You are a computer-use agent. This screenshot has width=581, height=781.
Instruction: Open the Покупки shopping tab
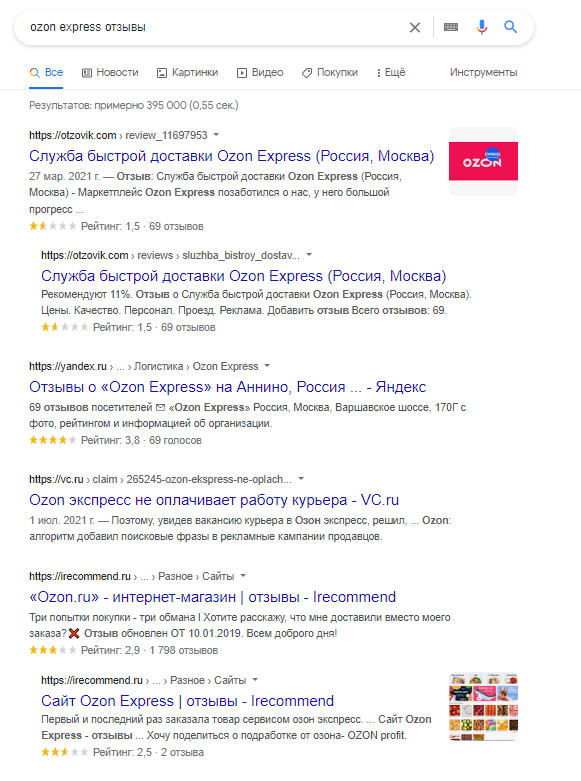click(x=329, y=73)
